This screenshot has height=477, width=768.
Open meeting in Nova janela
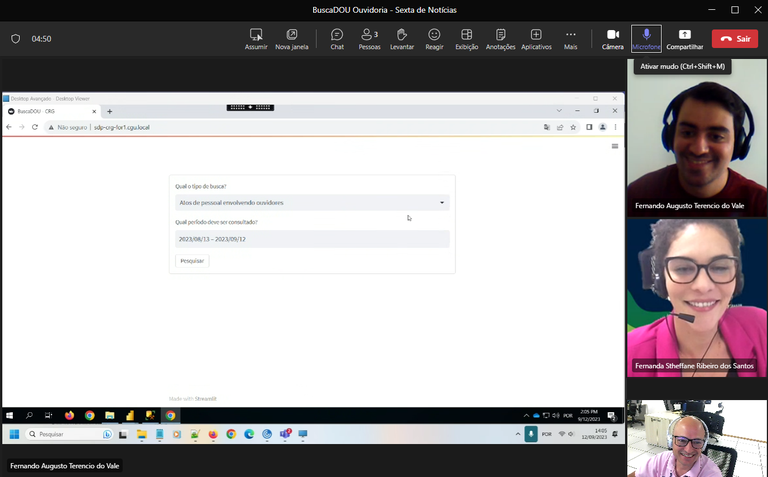(x=291, y=38)
